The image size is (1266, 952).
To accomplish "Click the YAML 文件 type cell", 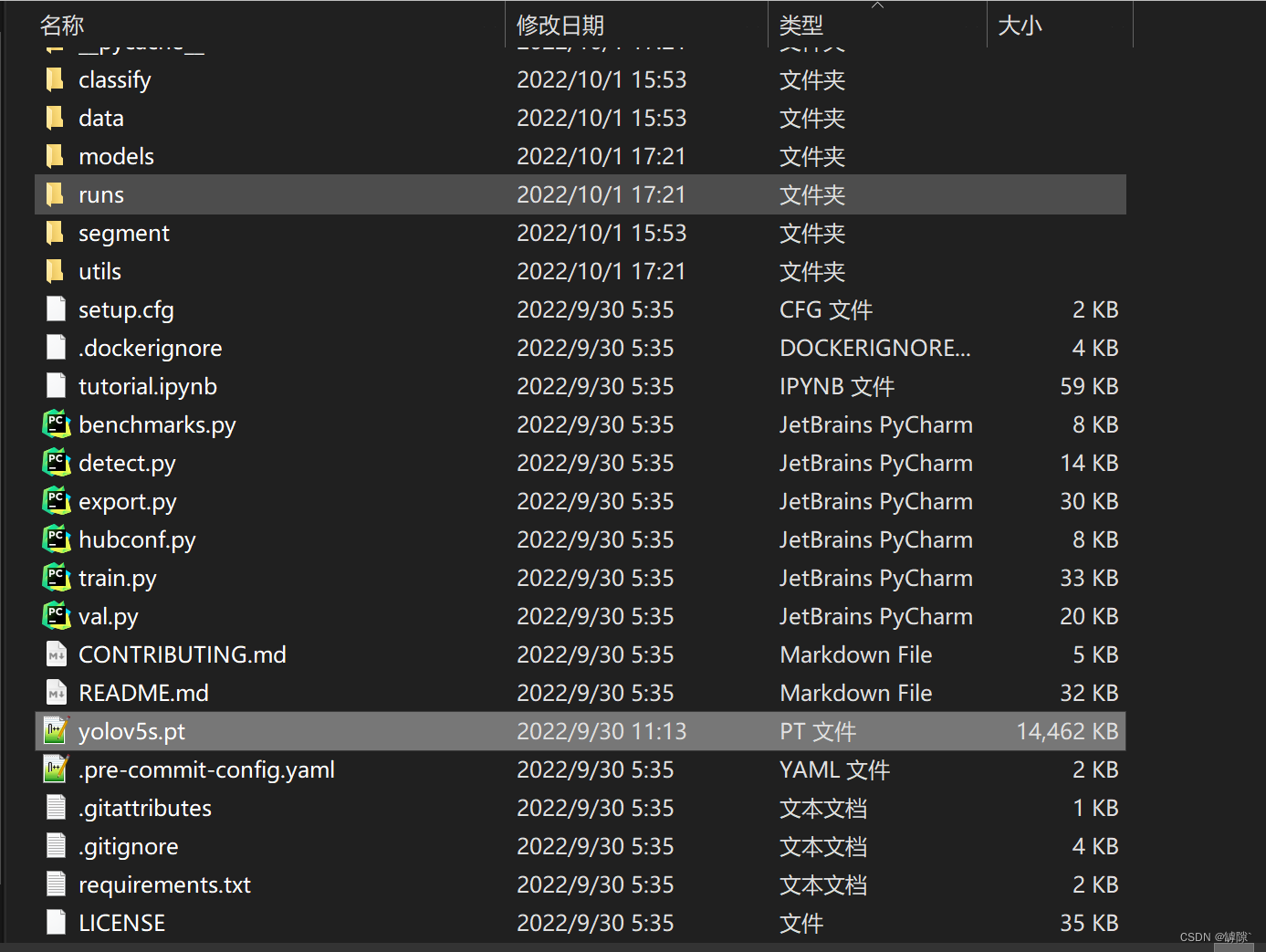I will (x=834, y=769).
